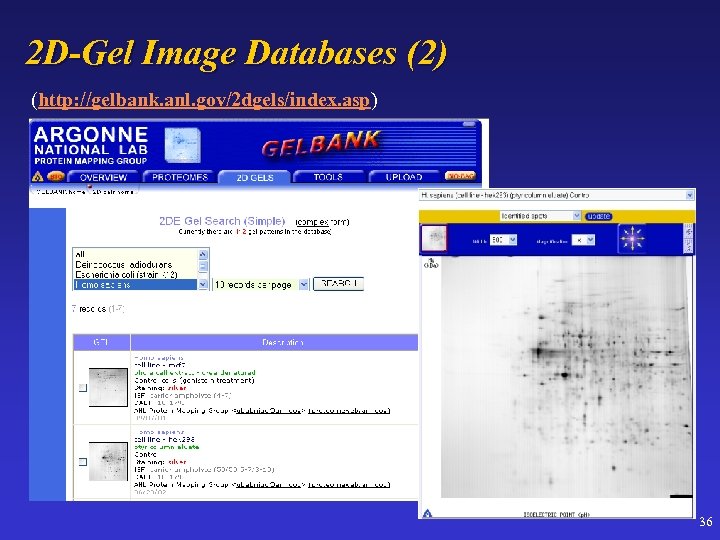720x540 pixels.
Task: Open the records per page dropdown
Action: [x=260, y=285]
